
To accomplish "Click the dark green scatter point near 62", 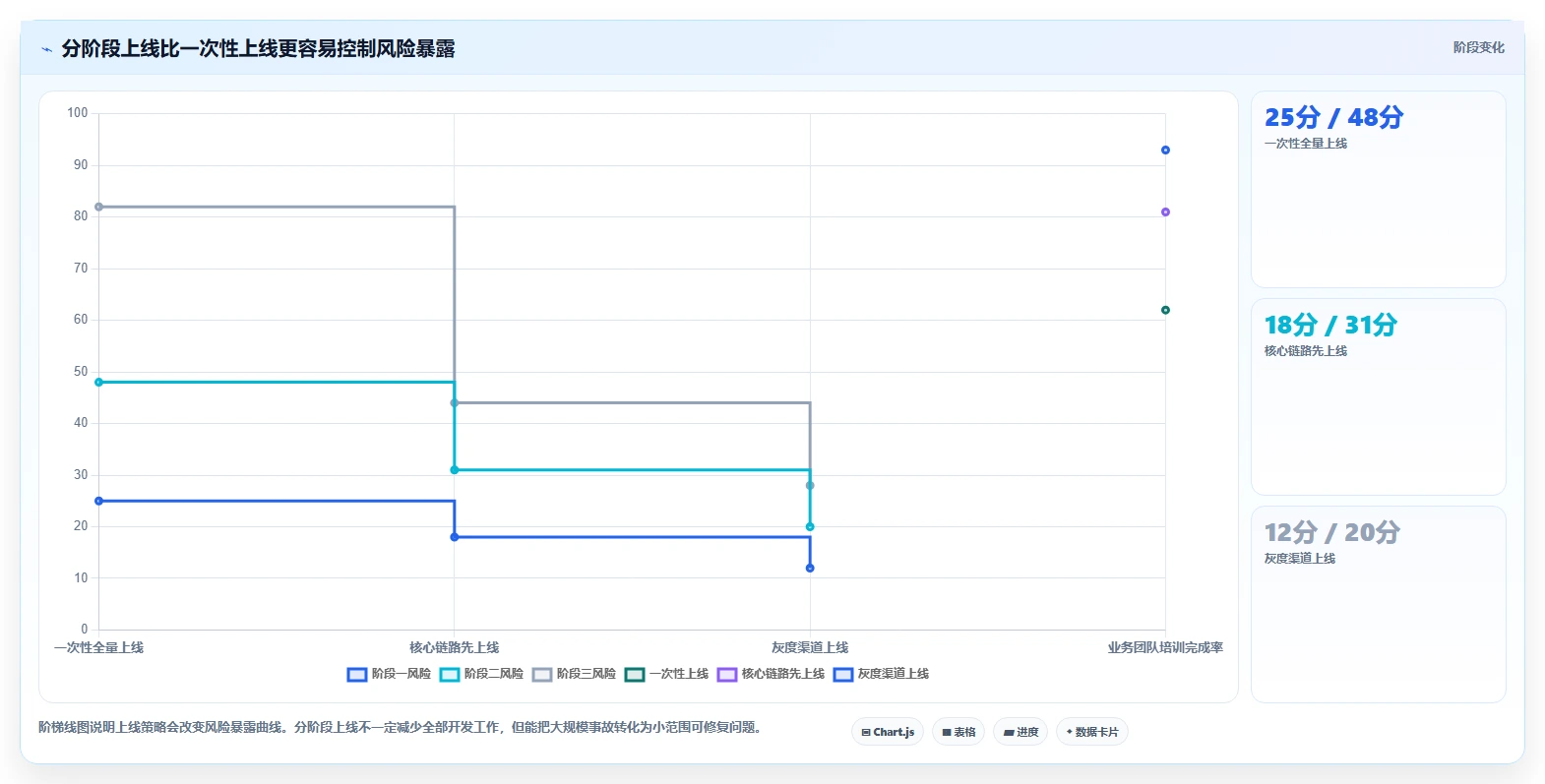I will [1165, 310].
